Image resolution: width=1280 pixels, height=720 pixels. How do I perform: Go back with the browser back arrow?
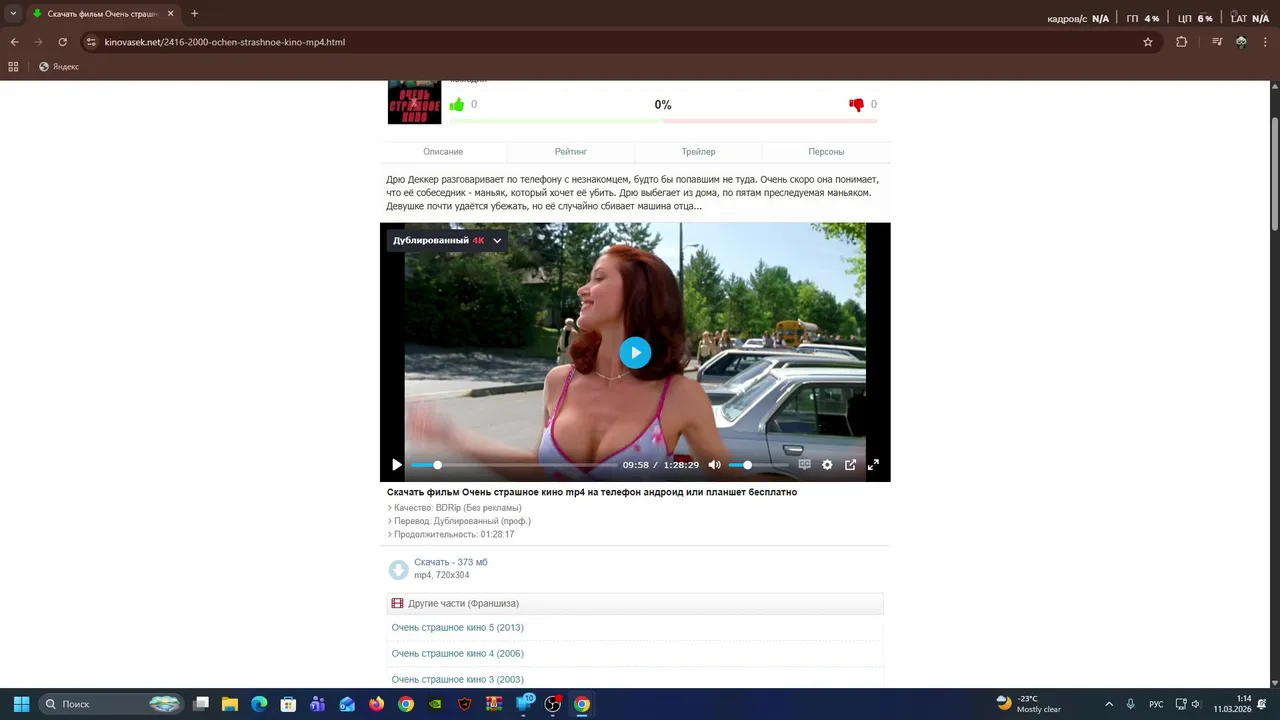14,42
